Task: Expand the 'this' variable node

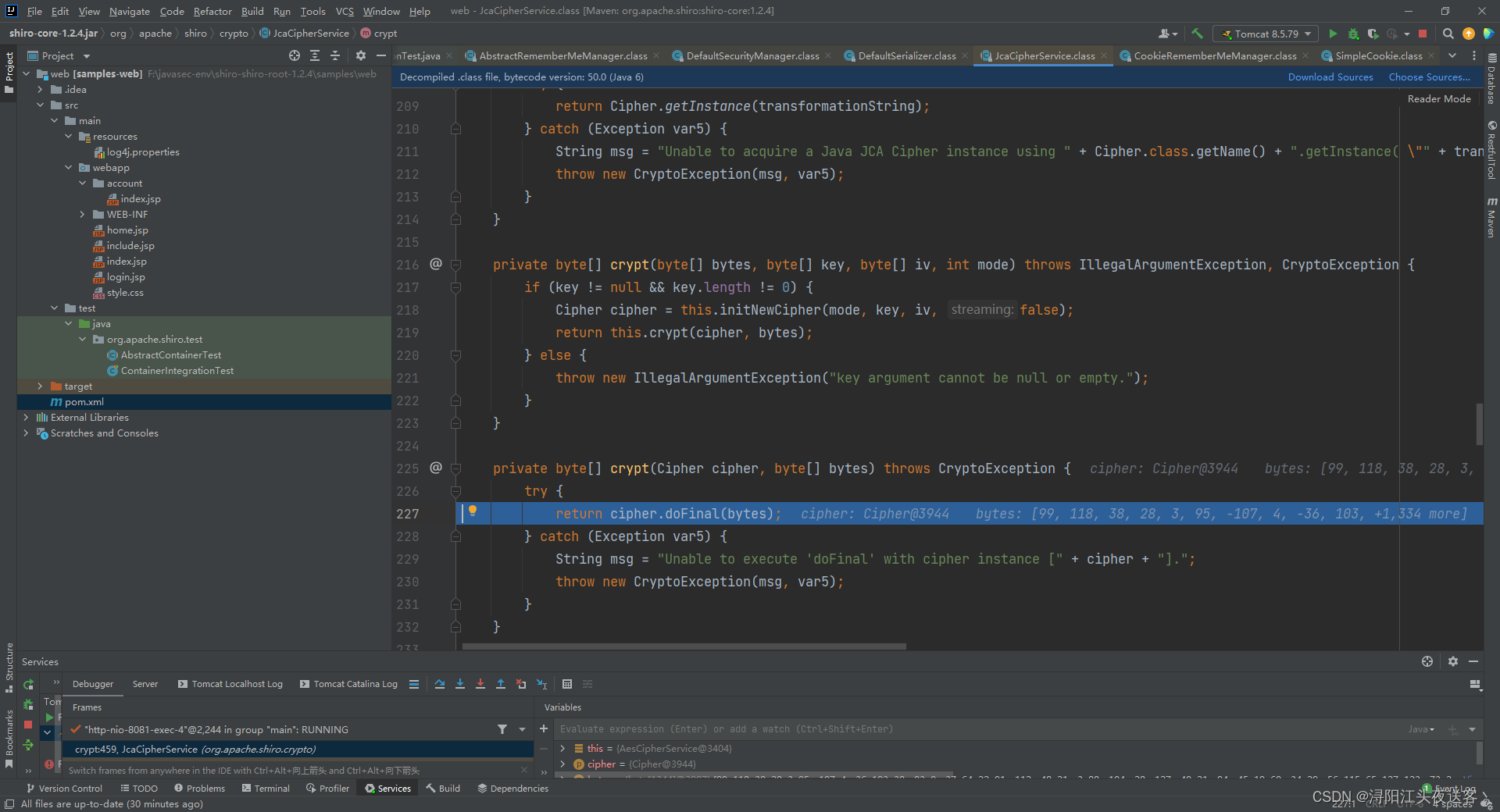Action: [x=562, y=748]
